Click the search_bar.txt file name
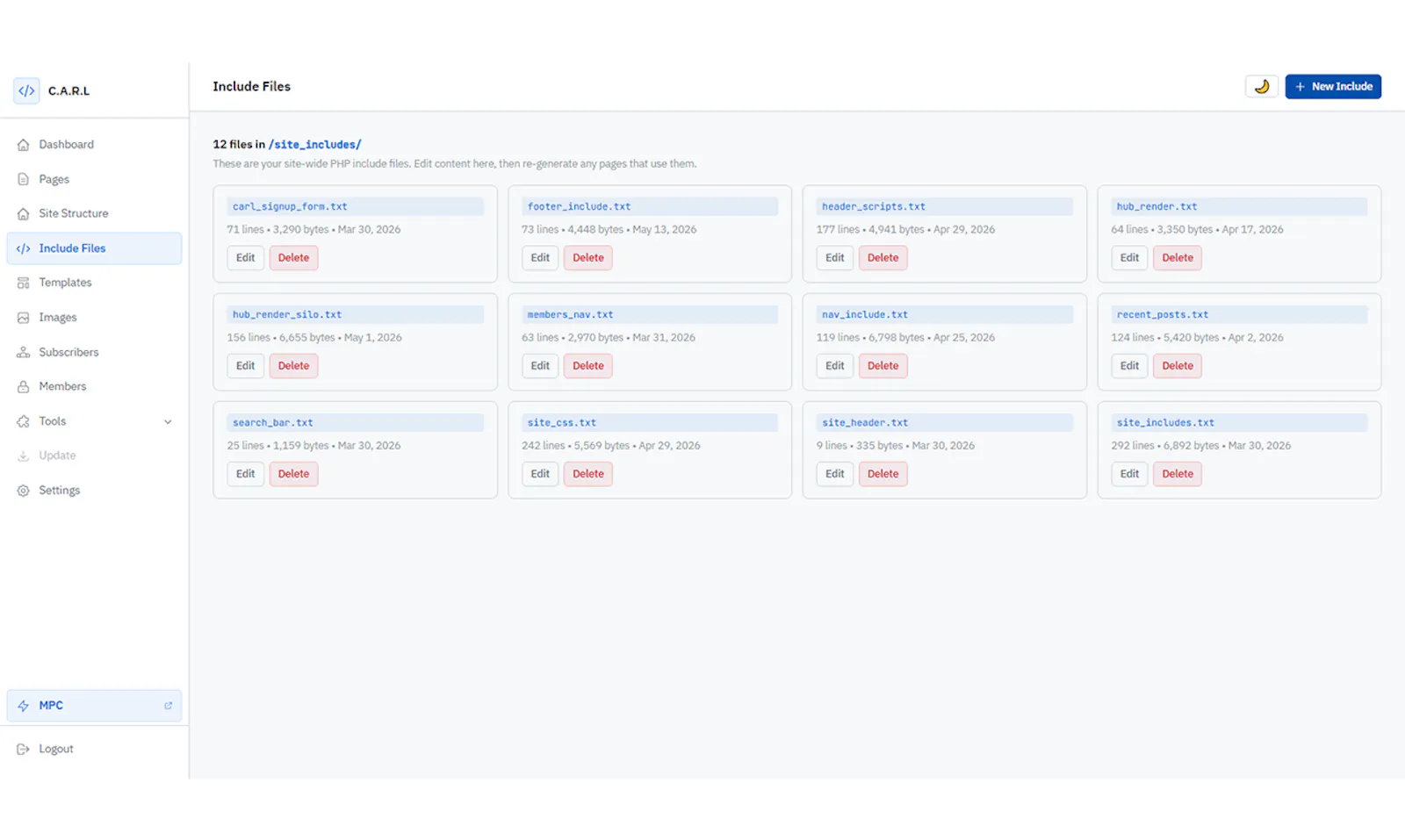The image size is (1405, 840). coord(273,423)
